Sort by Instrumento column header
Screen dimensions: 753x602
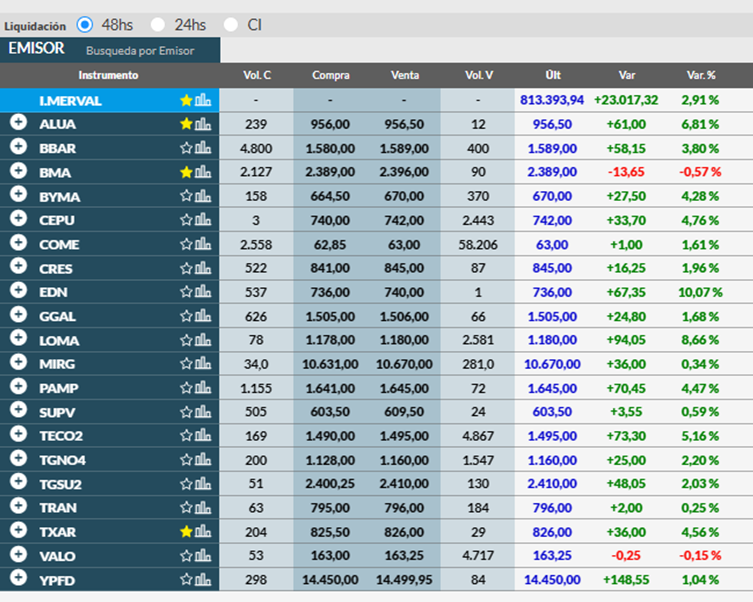coord(109,75)
